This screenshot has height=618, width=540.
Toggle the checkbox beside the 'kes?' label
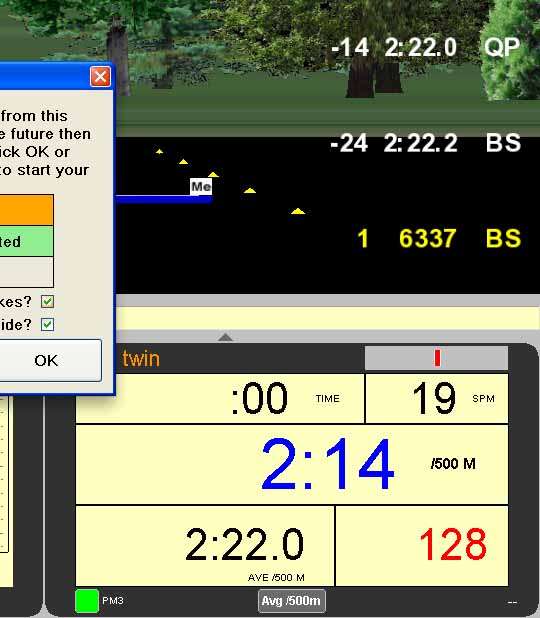(47, 302)
